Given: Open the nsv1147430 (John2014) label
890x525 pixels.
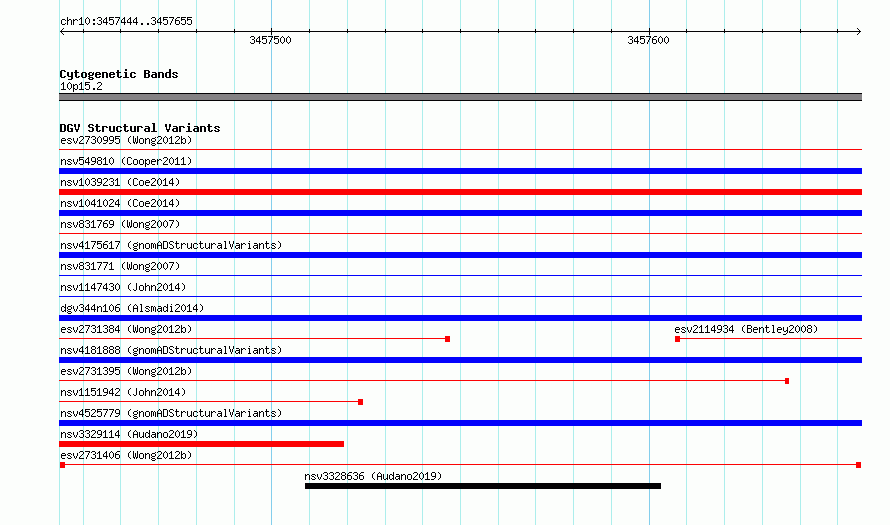Looking at the screenshot, I should 123,287.
